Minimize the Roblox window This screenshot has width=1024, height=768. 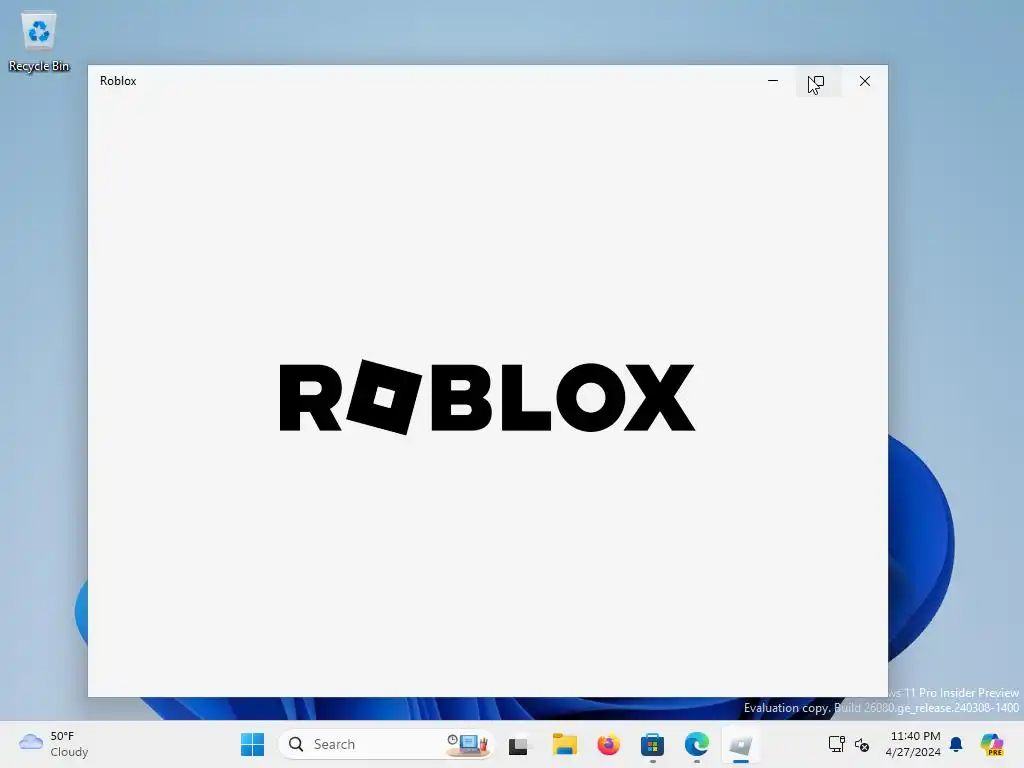tap(773, 81)
